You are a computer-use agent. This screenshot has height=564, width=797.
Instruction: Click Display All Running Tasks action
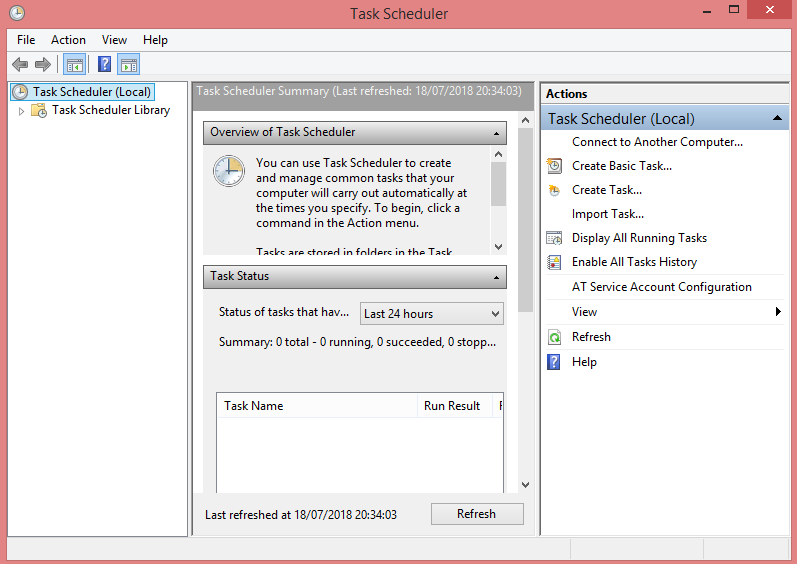(x=639, y=238)
